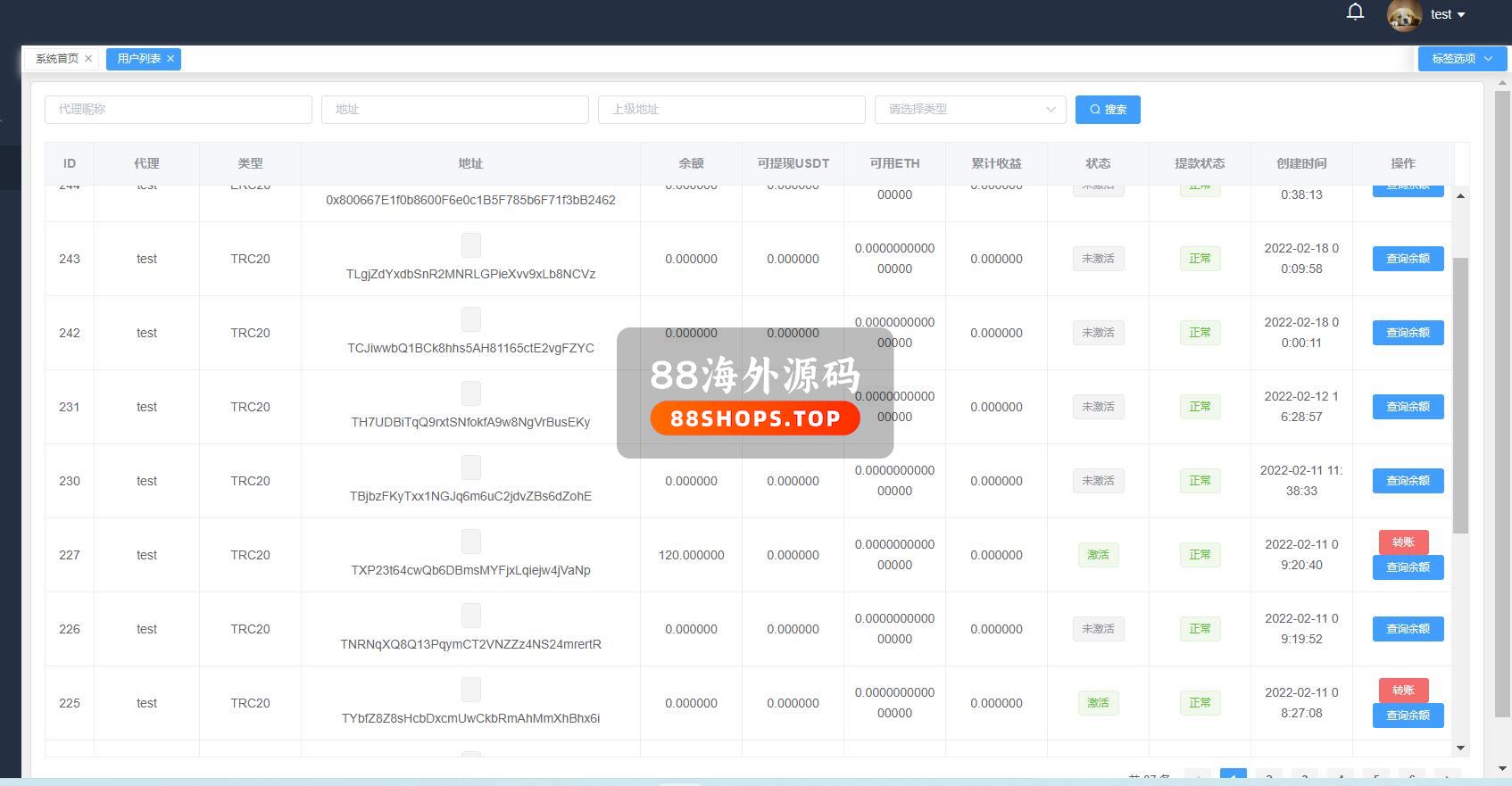The width and height of the screenshot is (1512, 786).
Task: Click the user avatar picture
Action: (x=1404, y=15)
